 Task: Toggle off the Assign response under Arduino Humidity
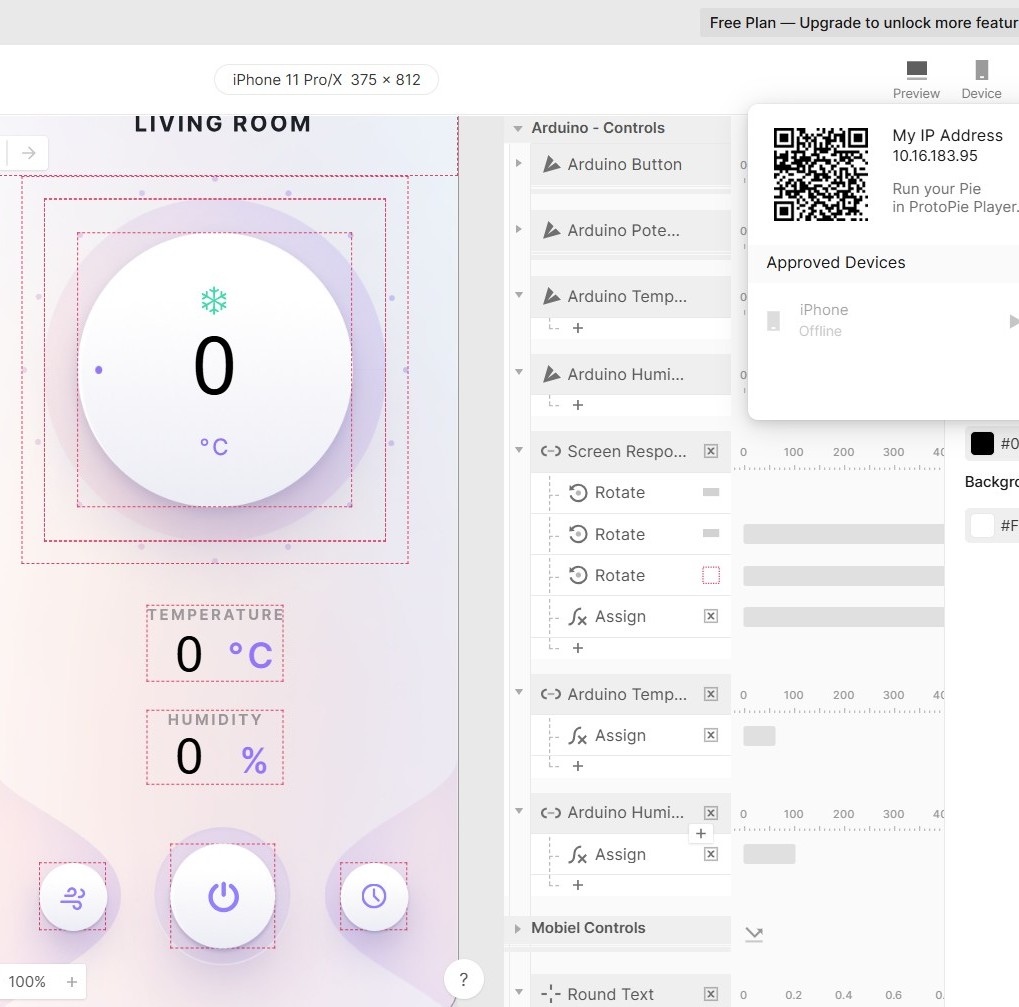710,853
